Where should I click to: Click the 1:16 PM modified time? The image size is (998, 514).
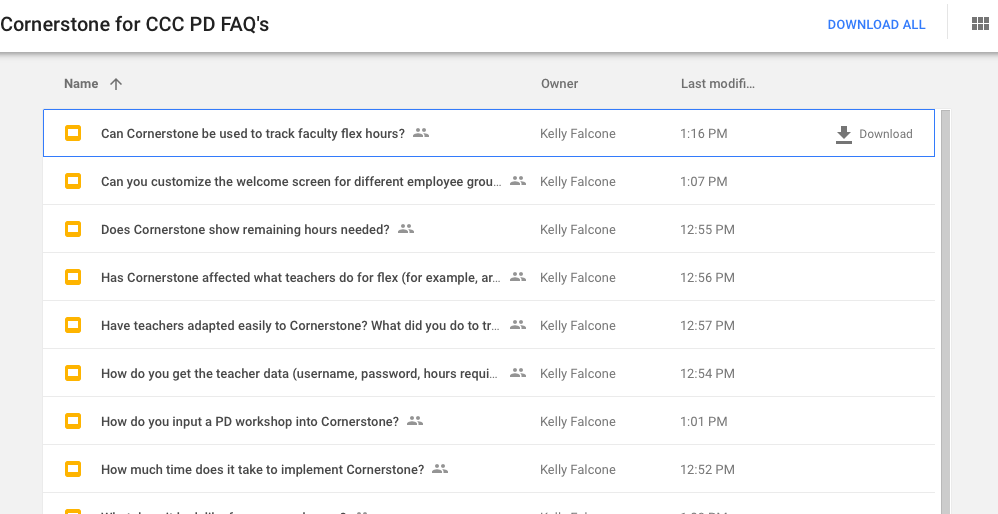704,134
